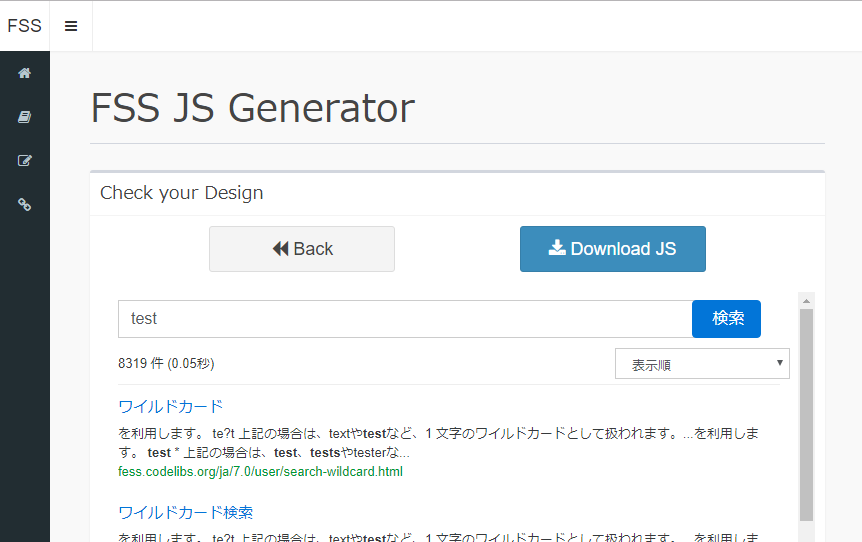This screenshot has width=862, height=542.
Task: Open the ワイルドカード検索 result link
Action: pos(185,512)
